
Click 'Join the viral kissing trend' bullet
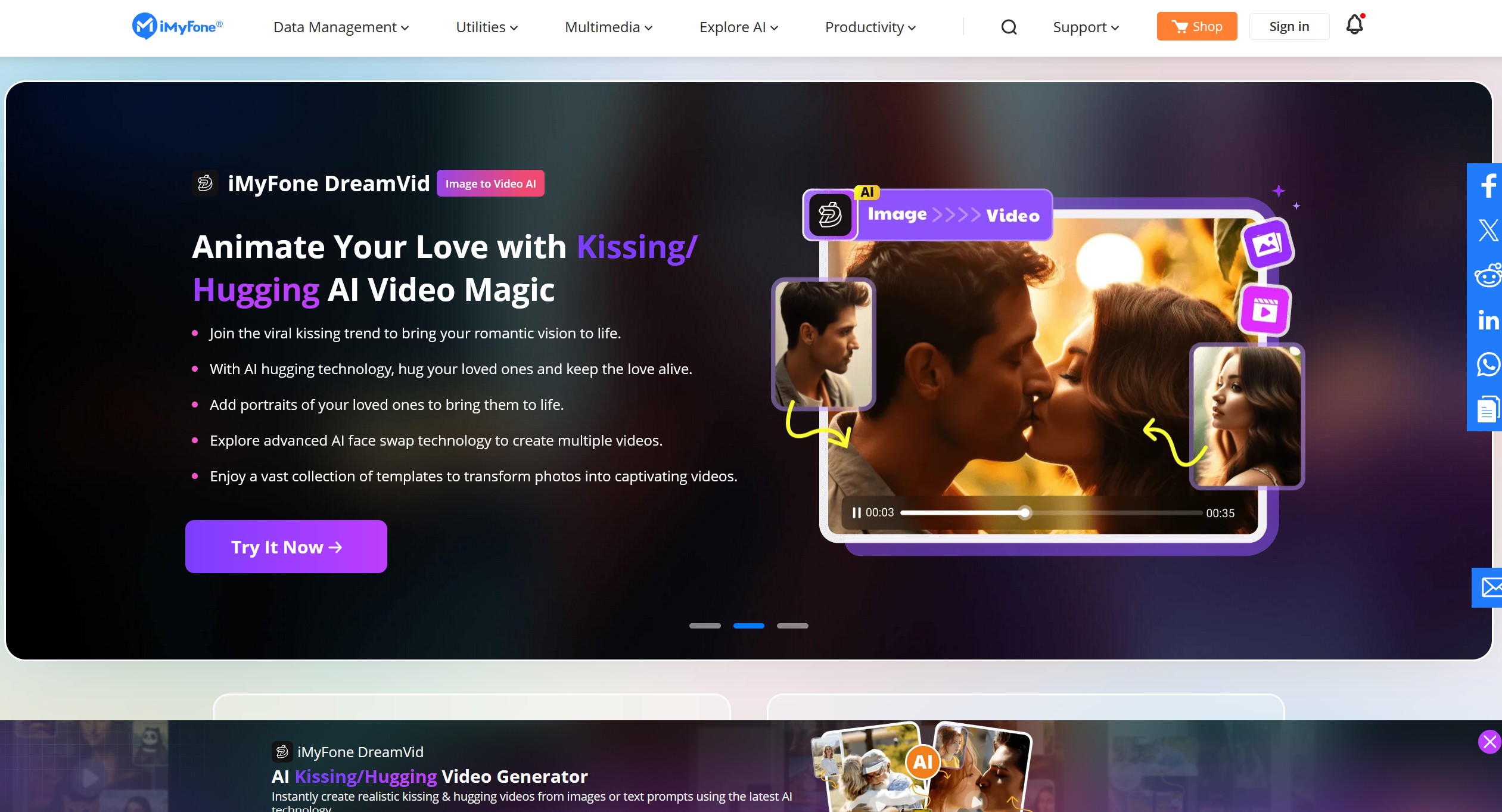(415, 333)
